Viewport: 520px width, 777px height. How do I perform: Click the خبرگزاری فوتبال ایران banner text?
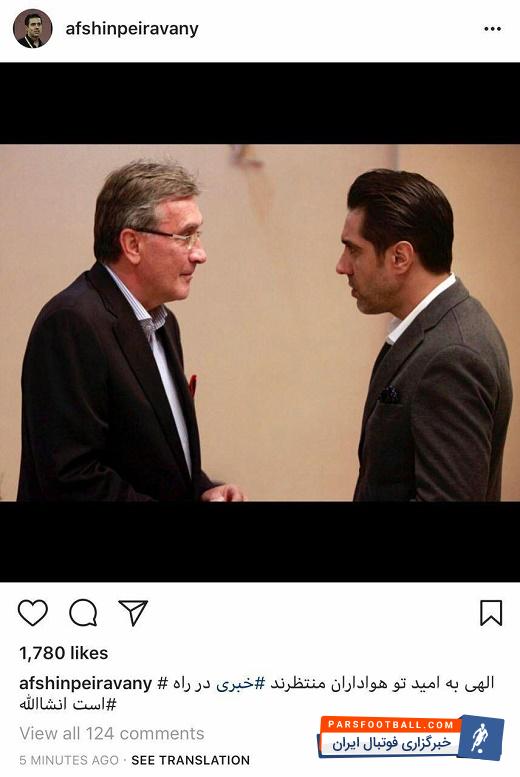(392, 744)
